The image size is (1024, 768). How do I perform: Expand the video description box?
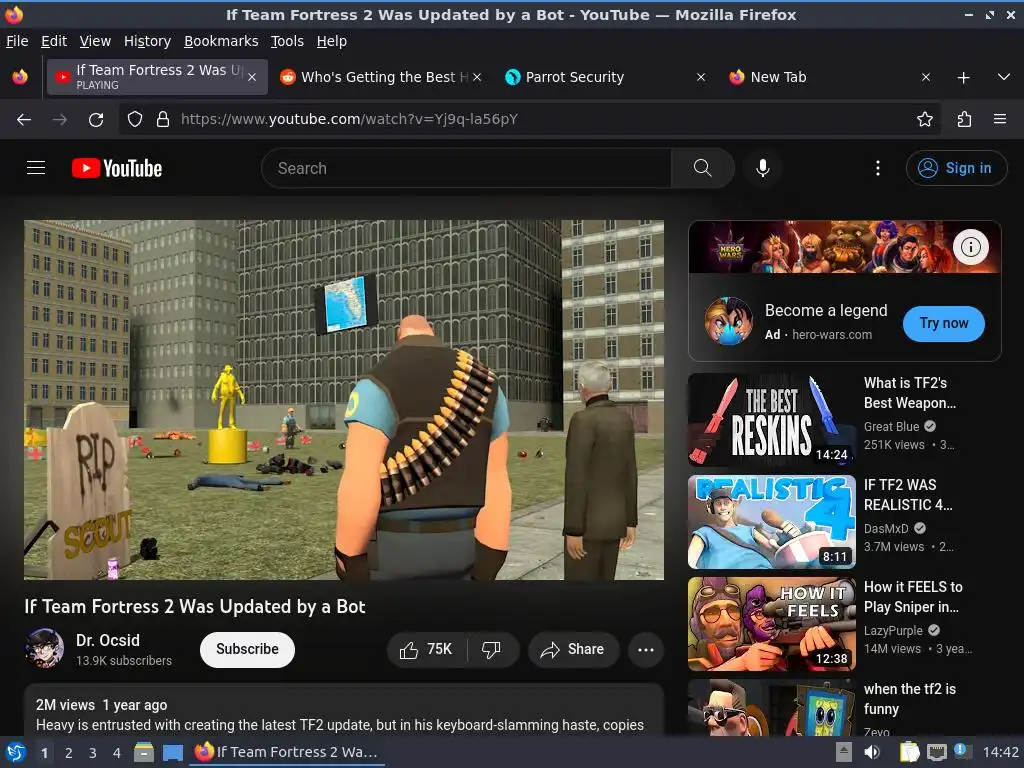[344, 711]
